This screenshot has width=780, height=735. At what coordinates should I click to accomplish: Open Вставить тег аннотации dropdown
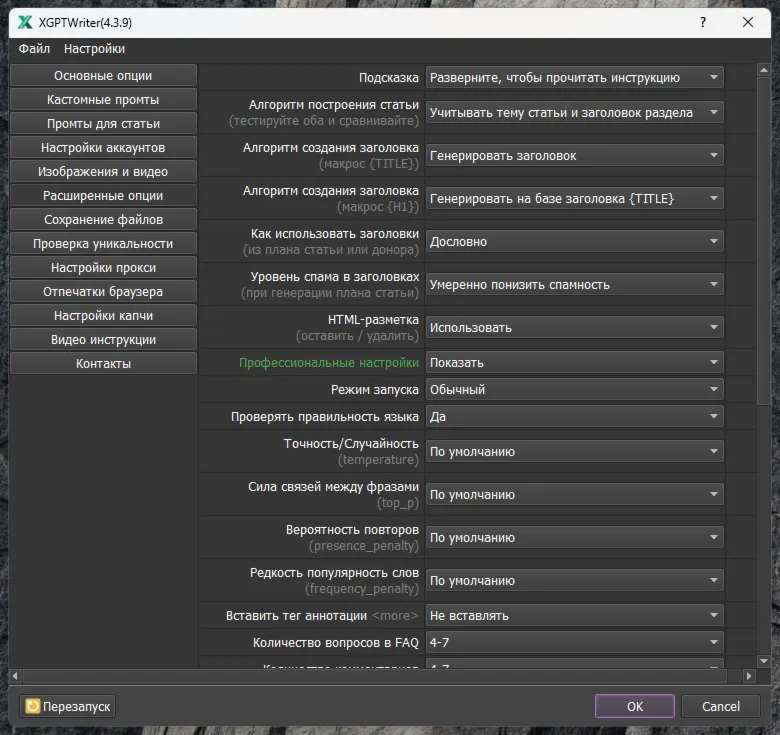coord(575,616)
